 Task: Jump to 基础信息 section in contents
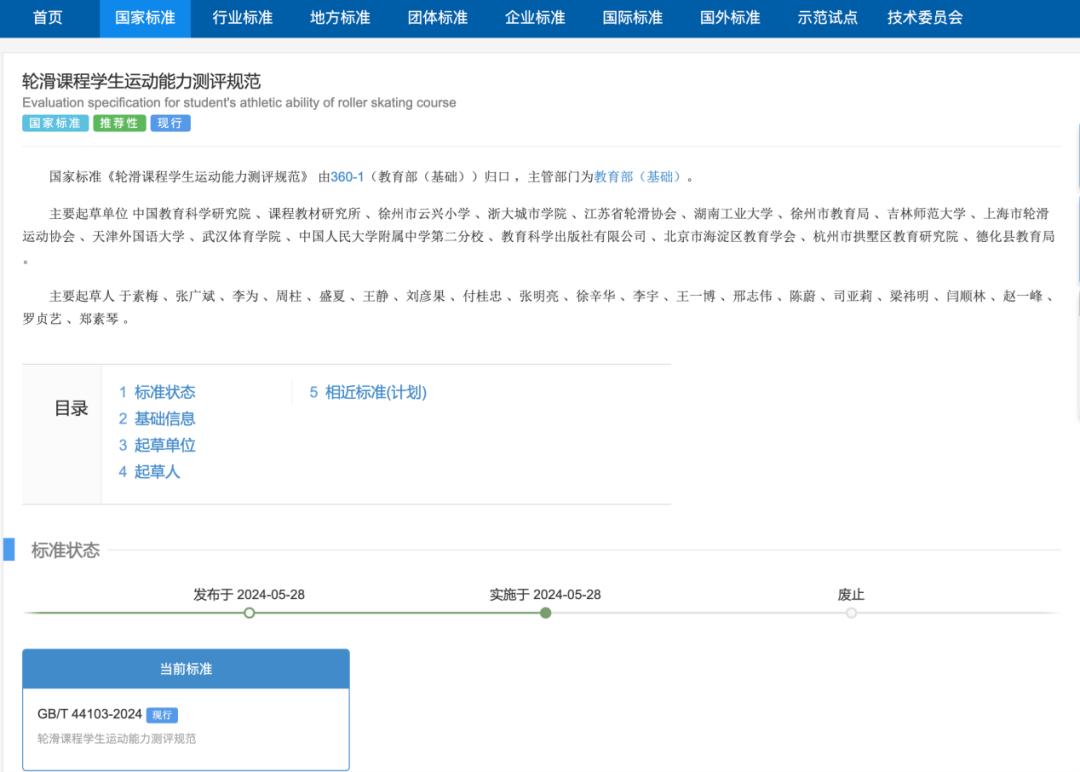[157, 419]
